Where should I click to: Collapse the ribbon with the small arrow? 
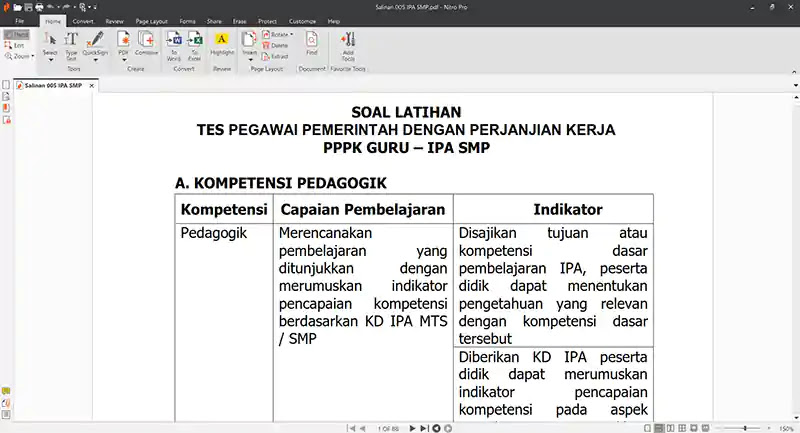point(794,72)
